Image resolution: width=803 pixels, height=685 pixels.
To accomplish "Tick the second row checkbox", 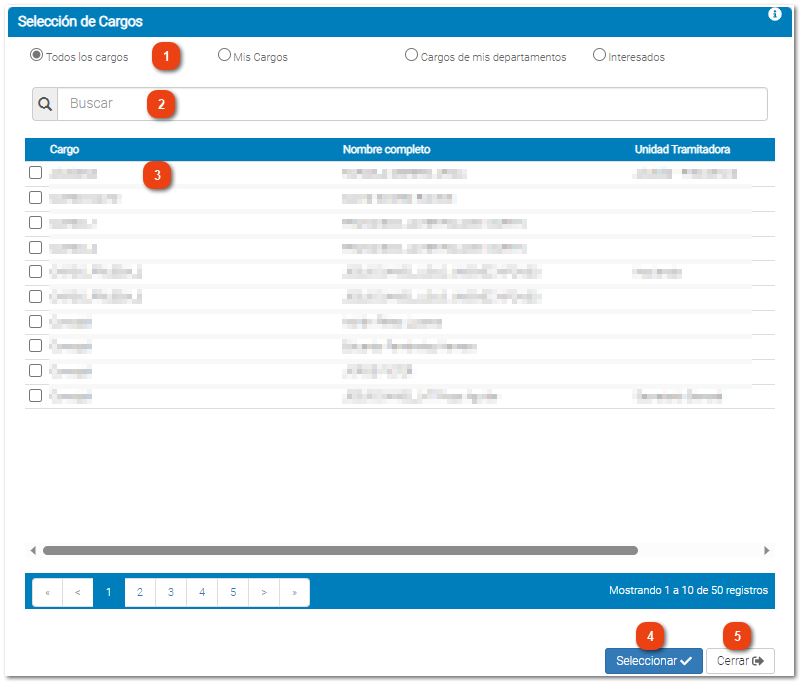I will pyautogui.click(x=35, y=198).
